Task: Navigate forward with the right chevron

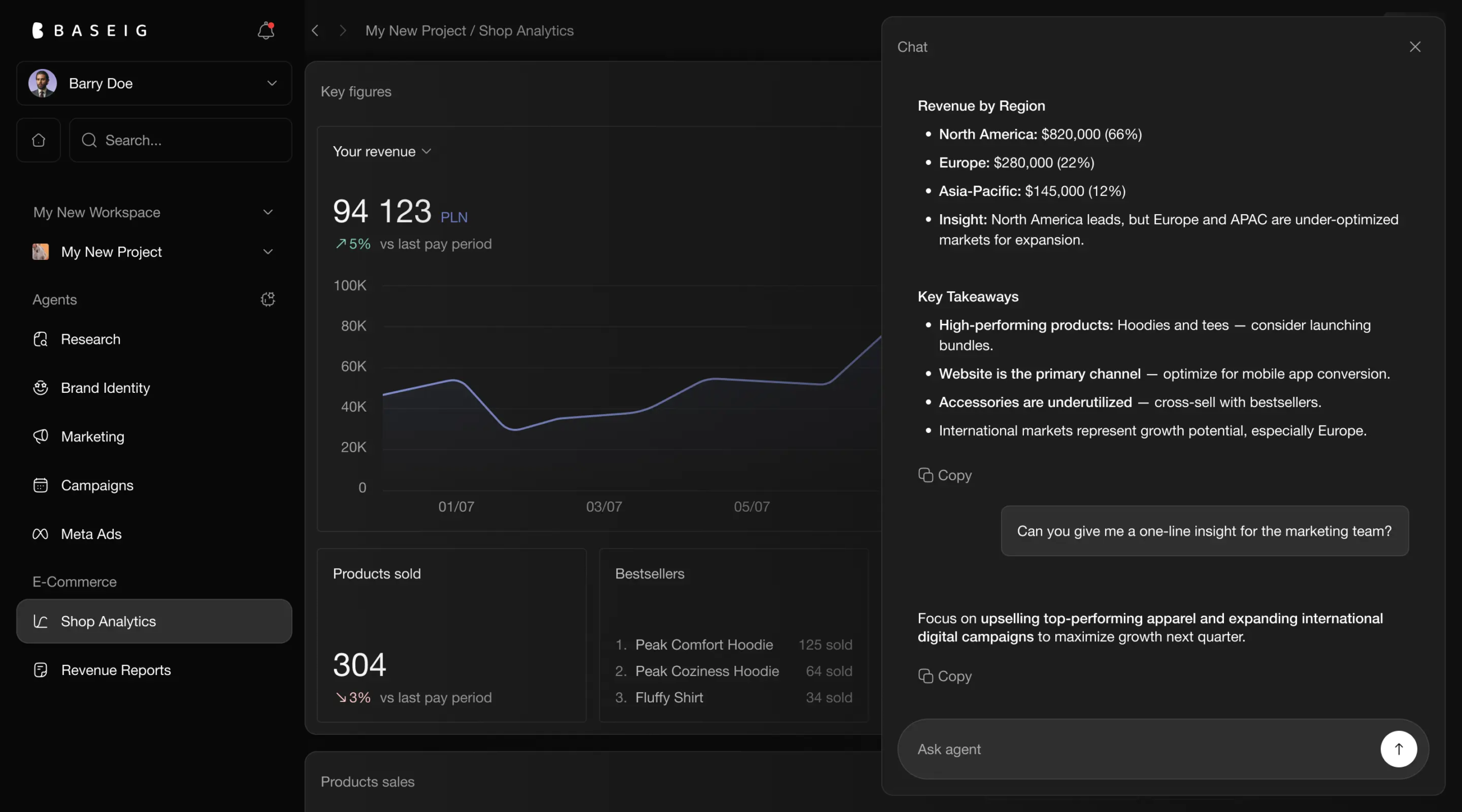Action: pyautogui.click(x=343, y=31)
